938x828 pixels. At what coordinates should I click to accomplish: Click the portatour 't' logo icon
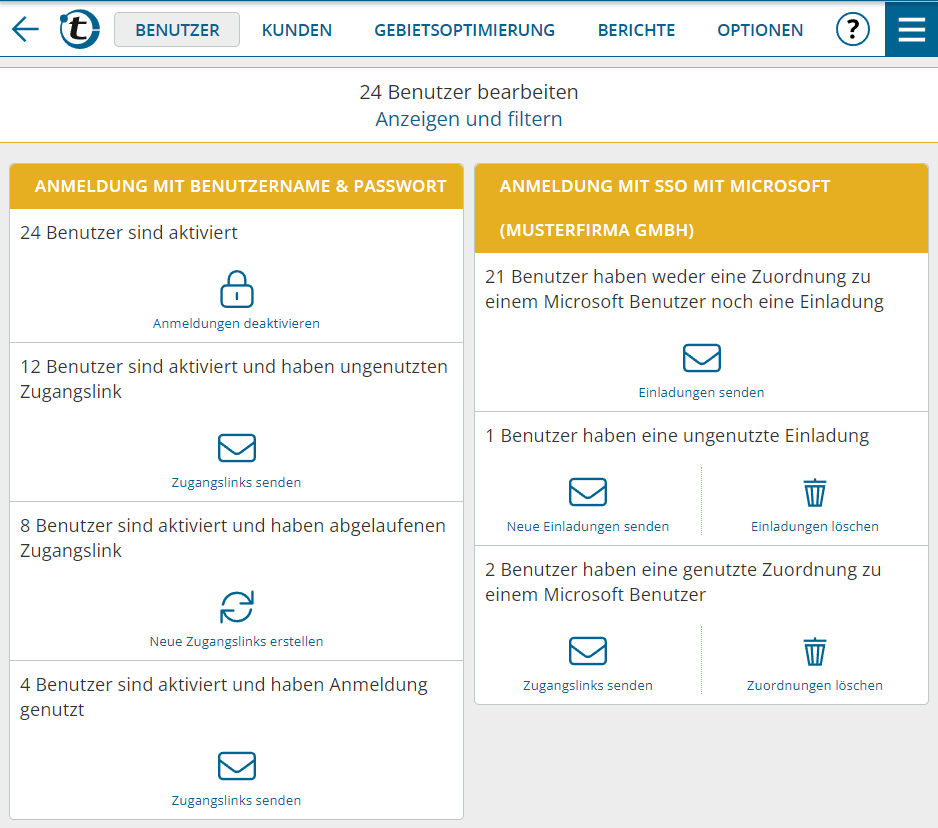tap(79, 29)
